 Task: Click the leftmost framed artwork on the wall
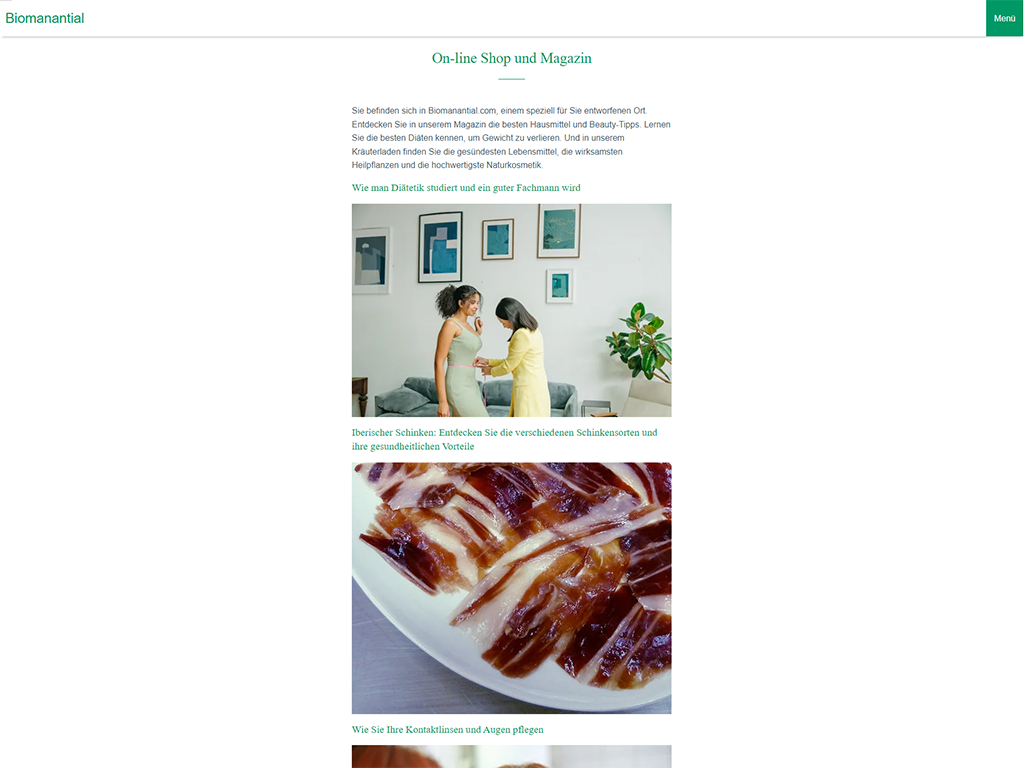371,261
